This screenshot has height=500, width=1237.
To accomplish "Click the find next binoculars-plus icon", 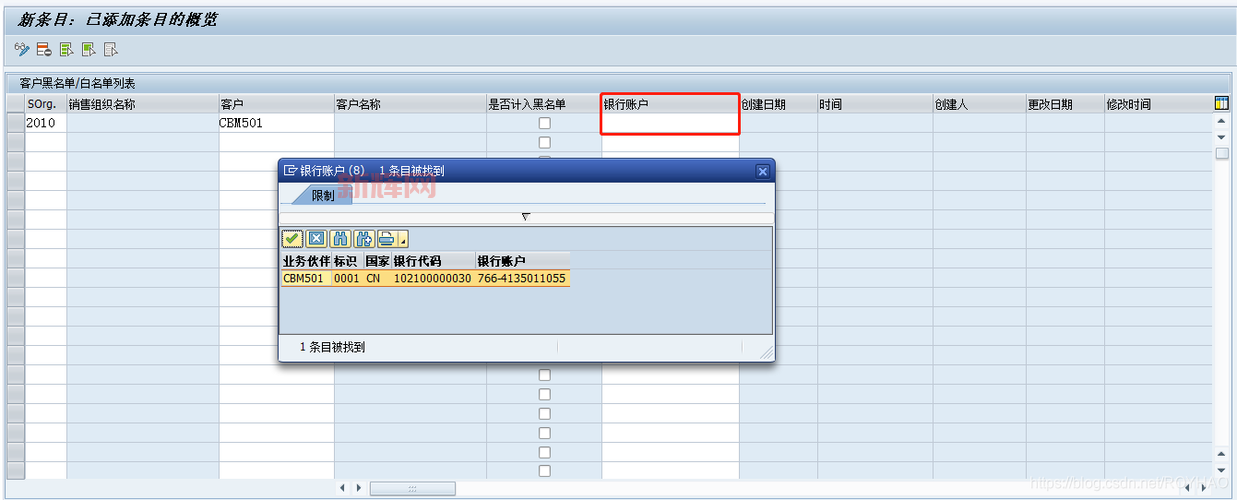I will click(x=364, y=238).
